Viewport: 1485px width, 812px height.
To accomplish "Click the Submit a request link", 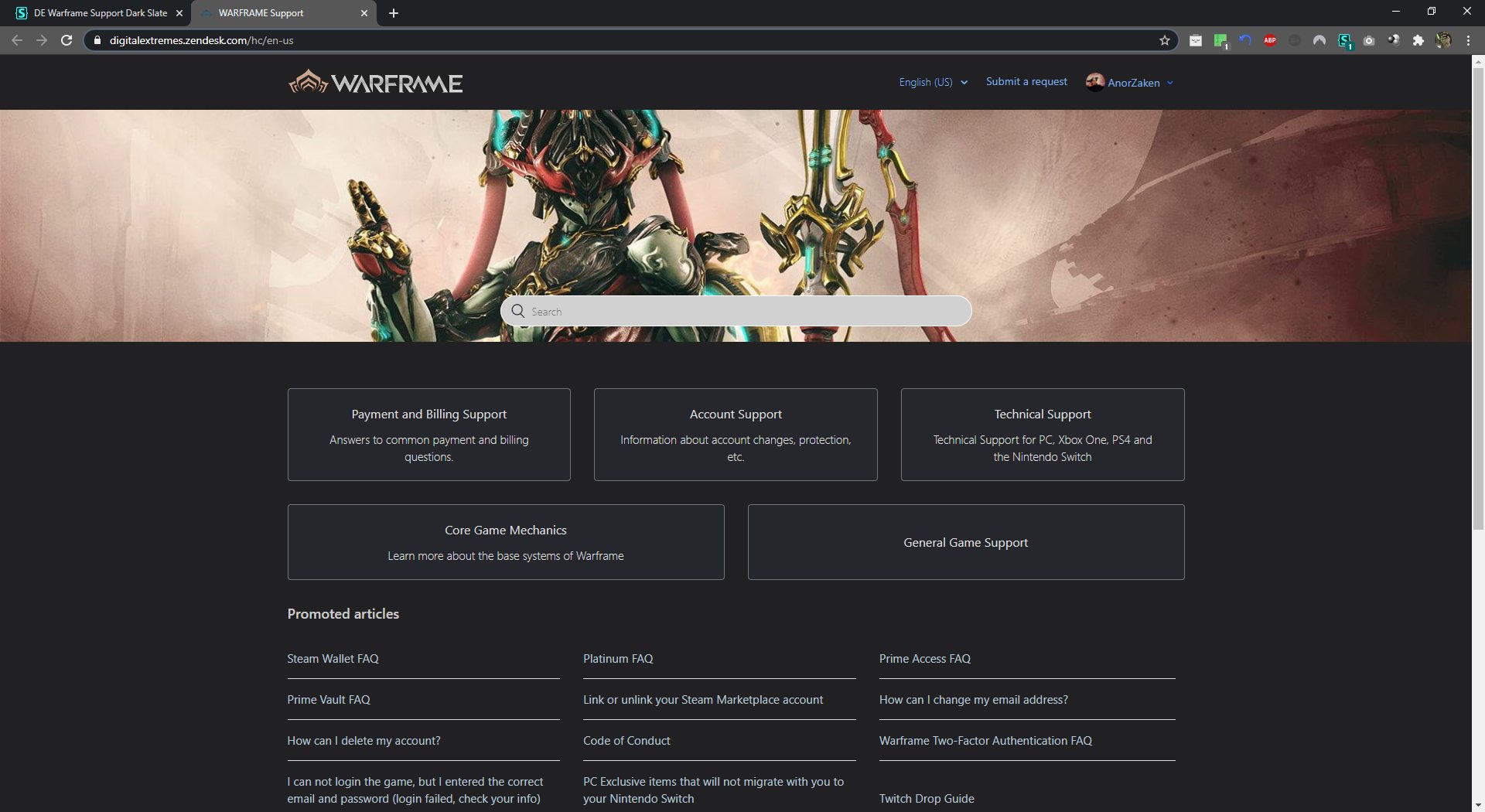I will click(1026, 81).
